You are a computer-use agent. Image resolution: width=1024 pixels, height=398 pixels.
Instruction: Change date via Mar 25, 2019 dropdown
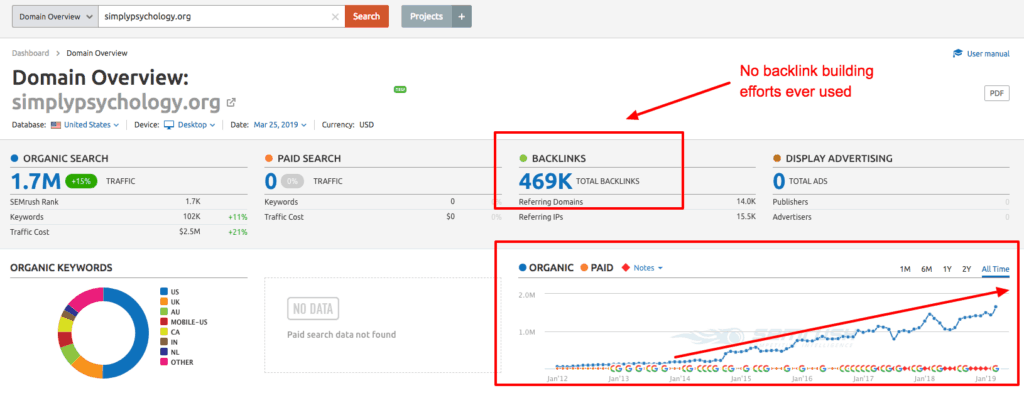[280, 125]
